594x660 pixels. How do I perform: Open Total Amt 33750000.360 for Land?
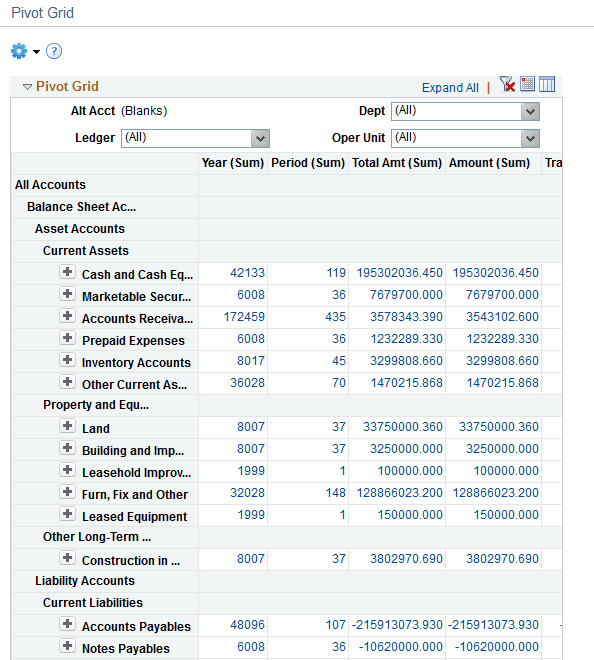point(403,427)
